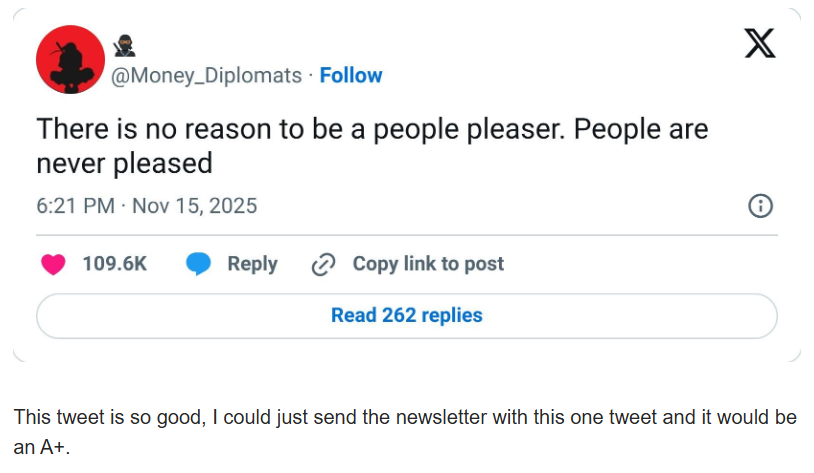Click the blue reply bubble icon
The width and height of the screenshot is (814, 473).
coord(199,264)
